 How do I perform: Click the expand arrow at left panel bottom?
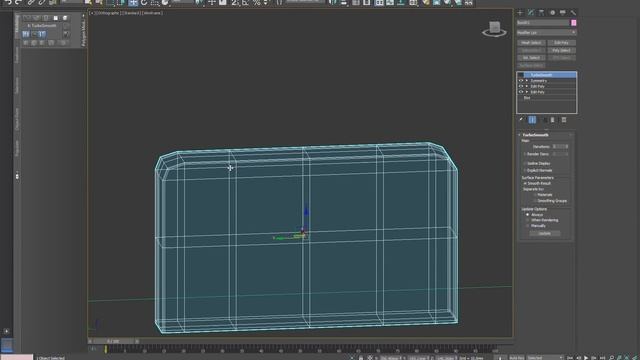tap(7, 331)
